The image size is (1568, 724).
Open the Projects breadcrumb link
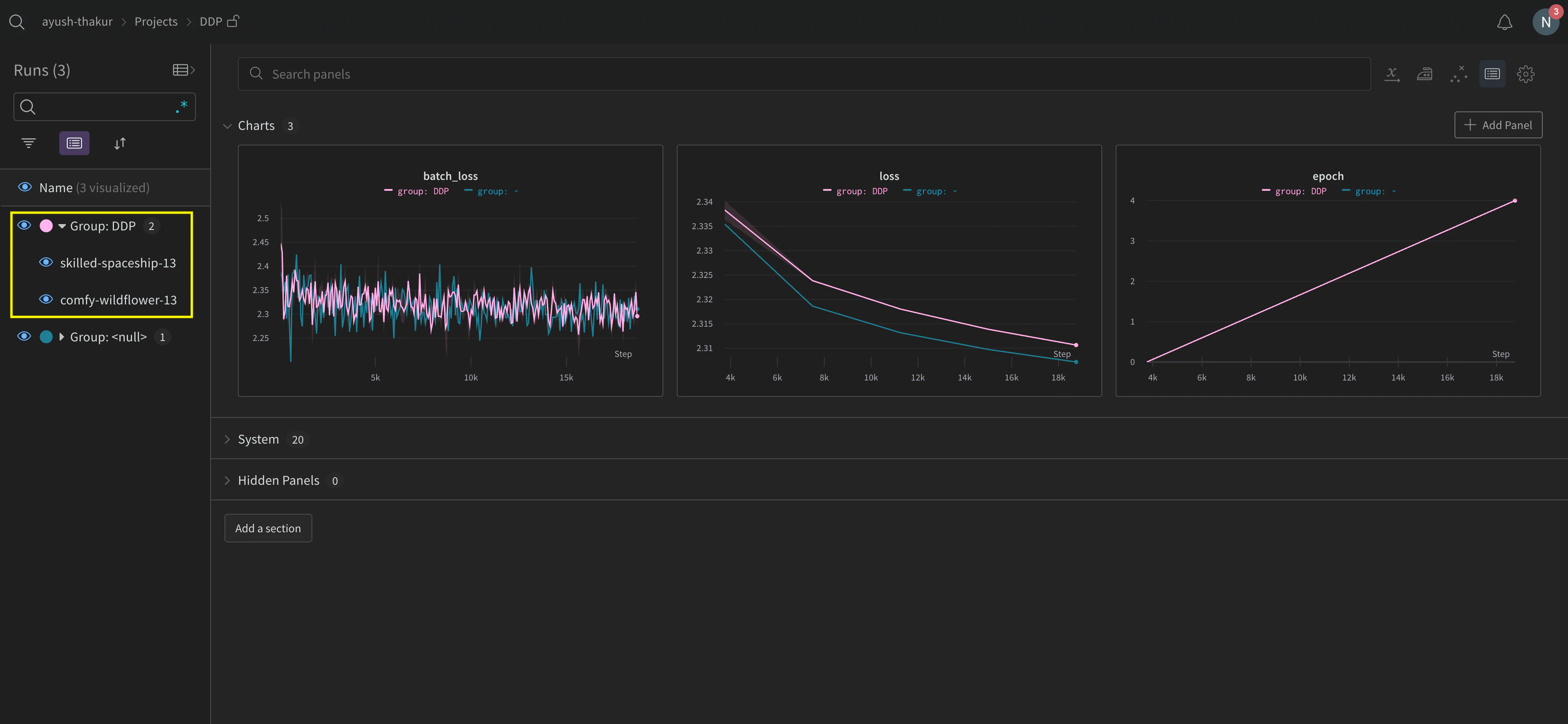coord(155,21)
